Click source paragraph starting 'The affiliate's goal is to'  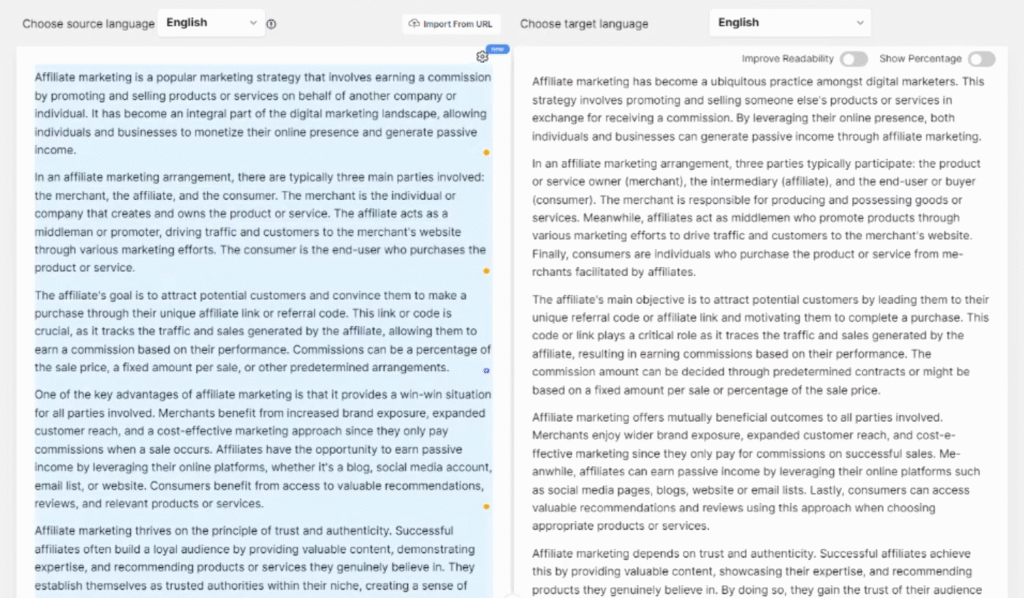263,332
